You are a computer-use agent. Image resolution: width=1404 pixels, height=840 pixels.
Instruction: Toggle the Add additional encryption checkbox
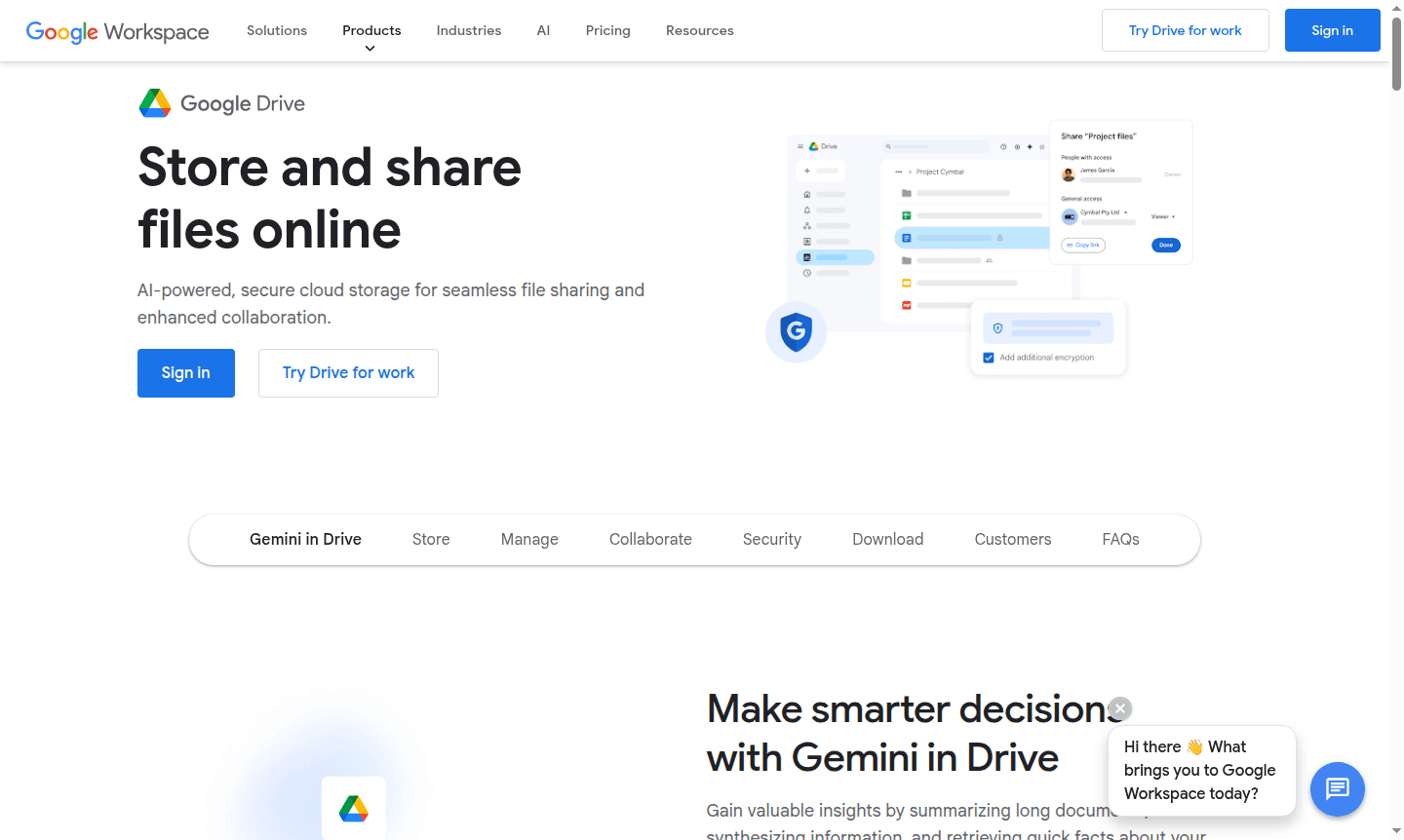[988, 358]
